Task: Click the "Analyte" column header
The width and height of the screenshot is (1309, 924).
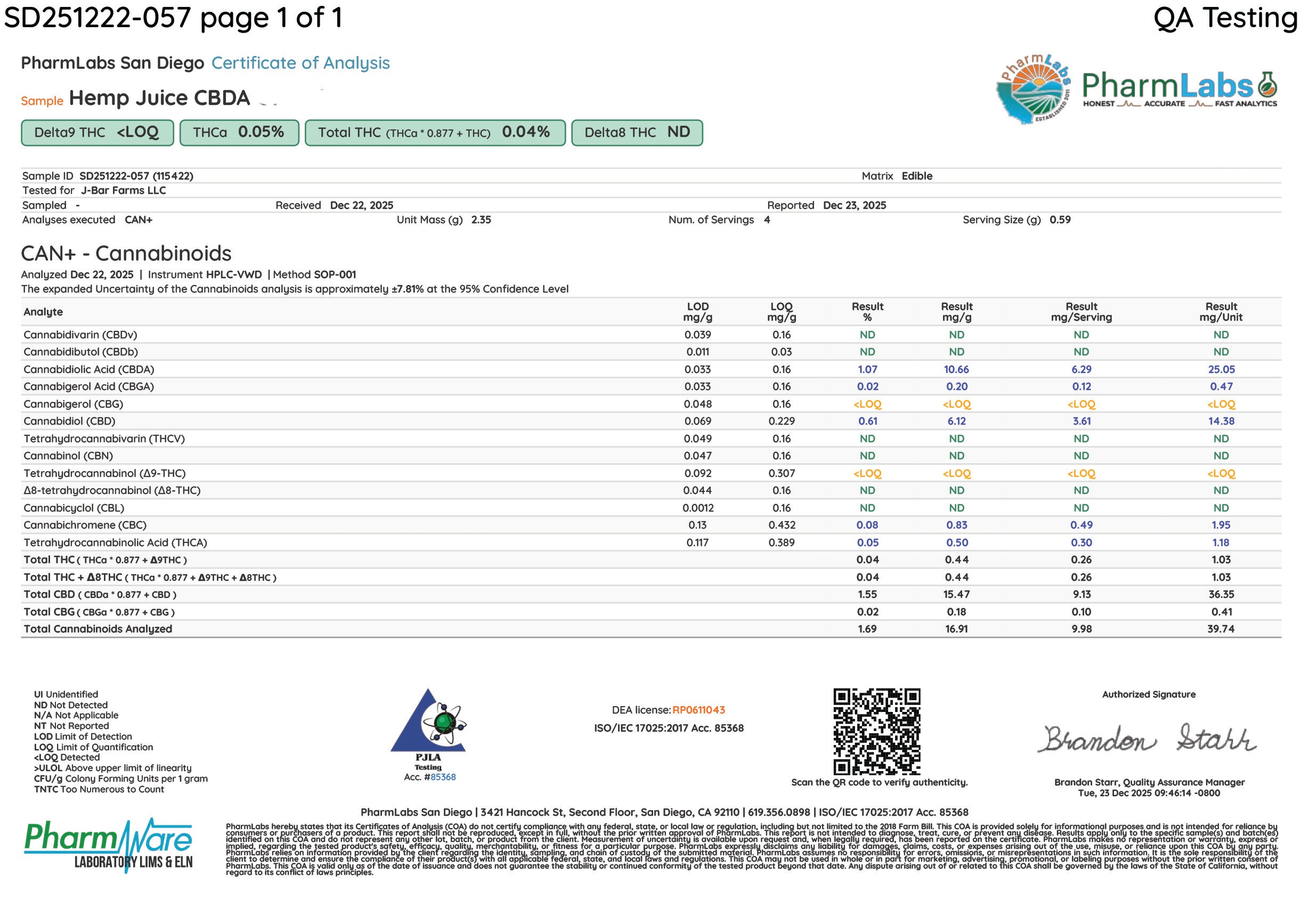Action: coord(43,312)
